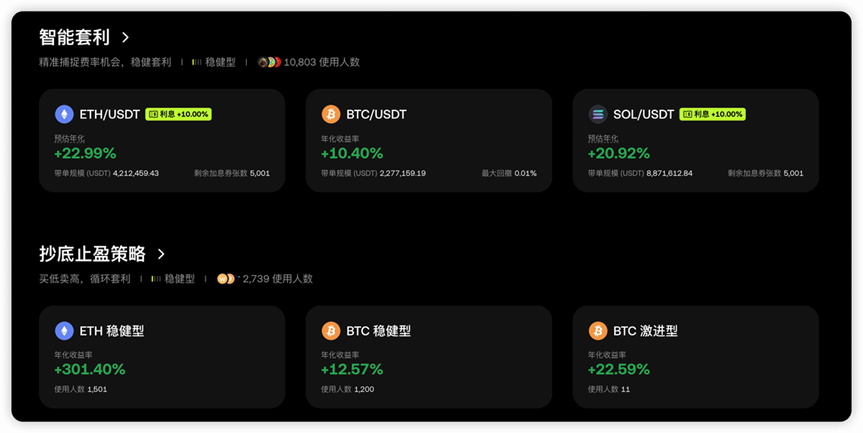Click 利息 +10.00% badge on ETH/USDT card
This screenshot has width=863, height=433.
[178, 114]
